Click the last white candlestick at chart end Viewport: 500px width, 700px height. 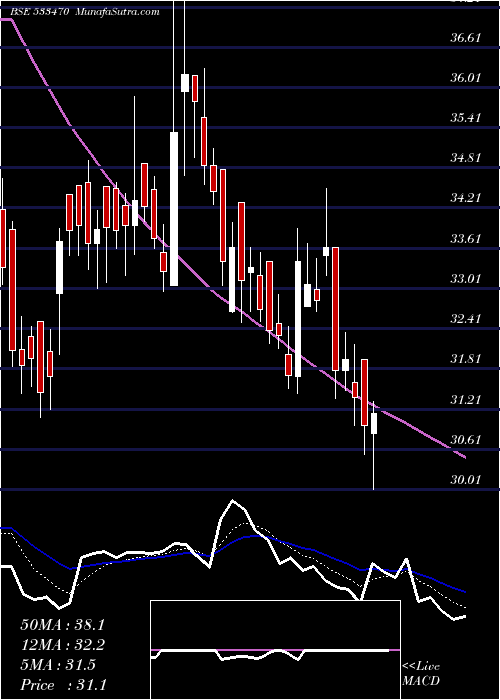click(374, 424)
